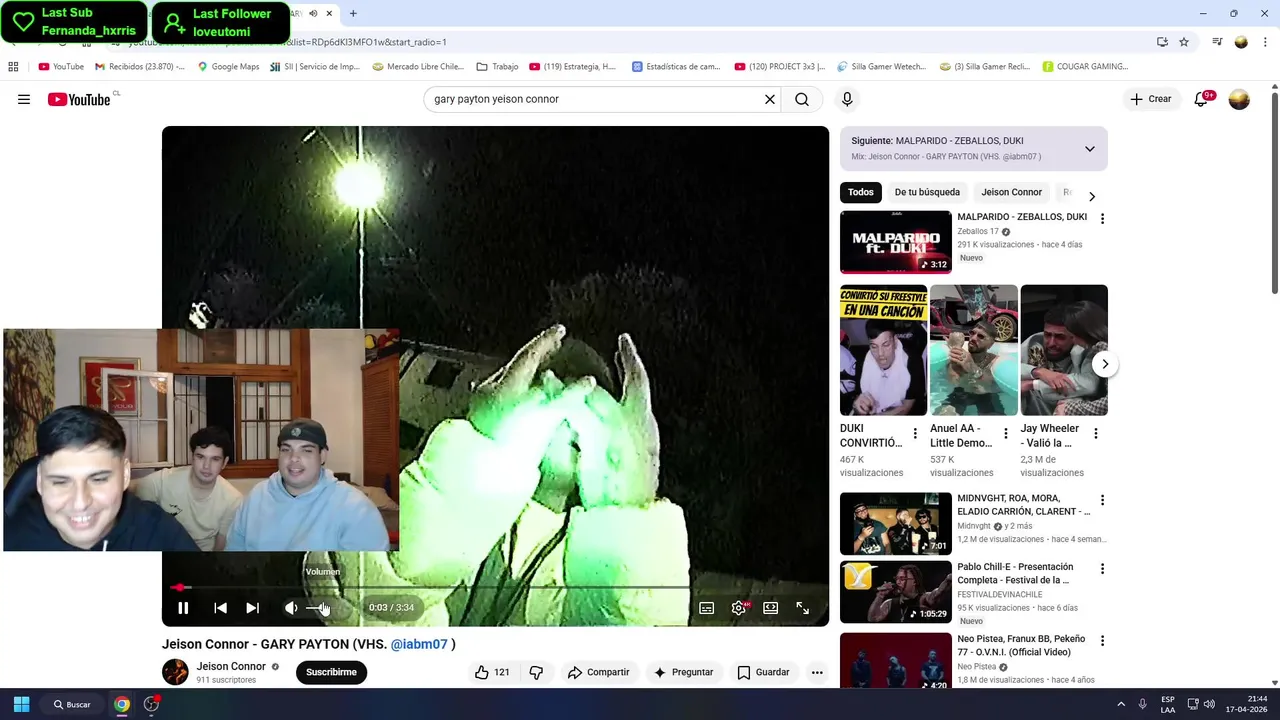Mute the video volume speaker icon

291,608
